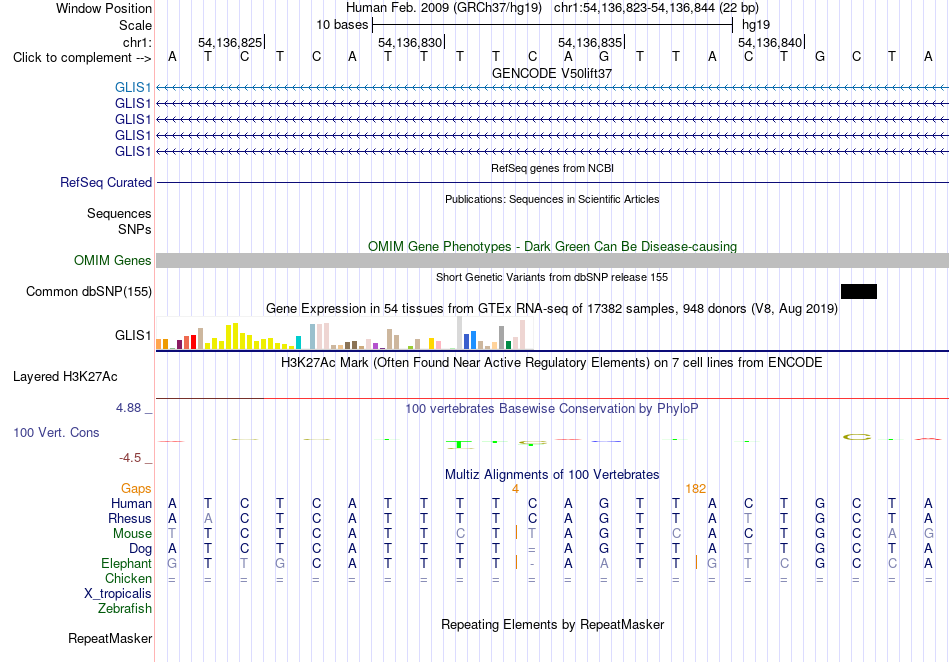Screen dimensions: 950x662
Task: Click the 54,136,830 ruler coordinate
Action: coord(410,42)
